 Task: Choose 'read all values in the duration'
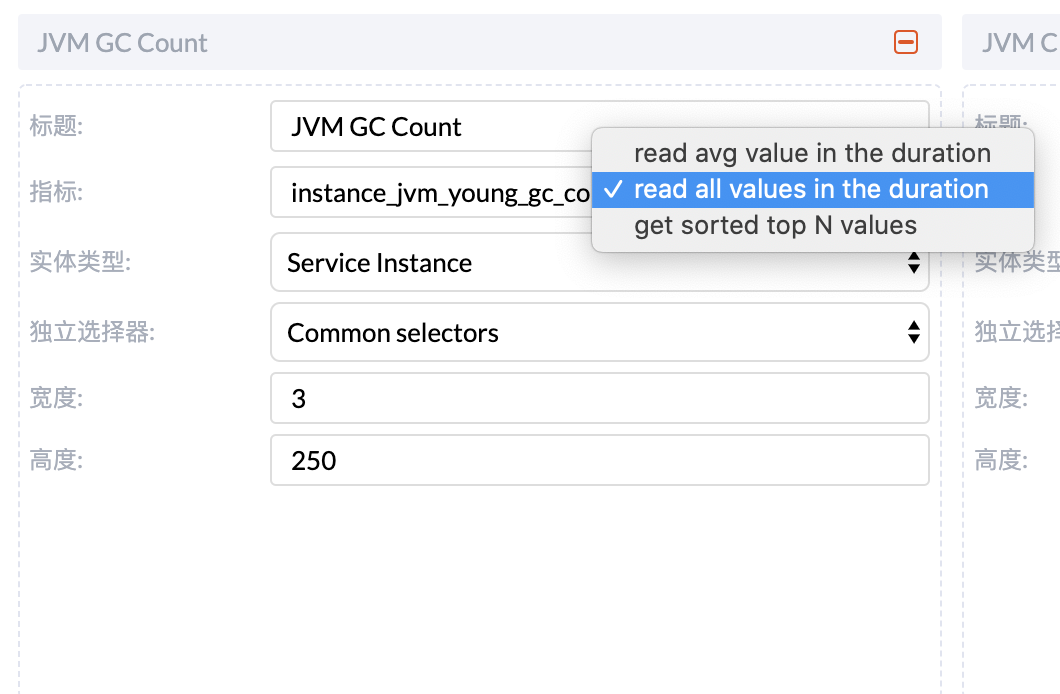813,189
